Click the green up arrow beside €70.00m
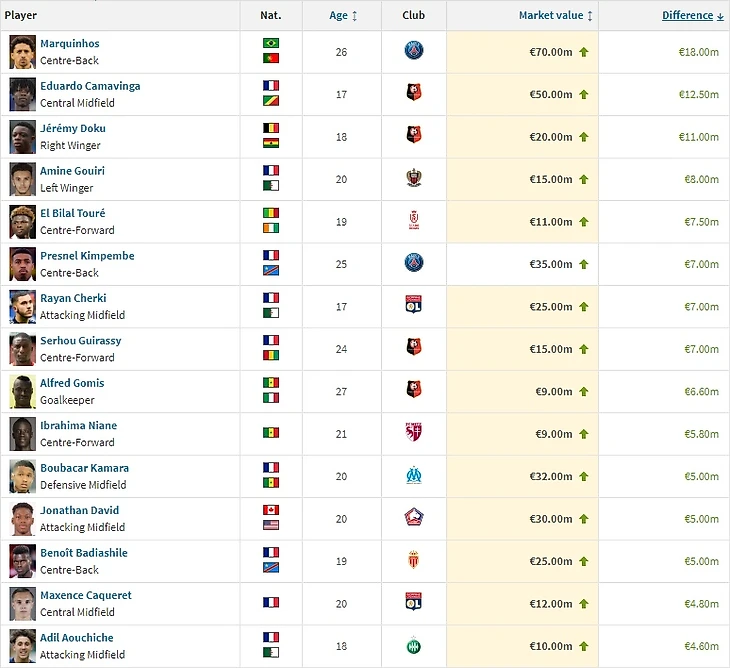The height and width of the screenshot is (668, 730). pyautogui.click(x=584, y=52)
